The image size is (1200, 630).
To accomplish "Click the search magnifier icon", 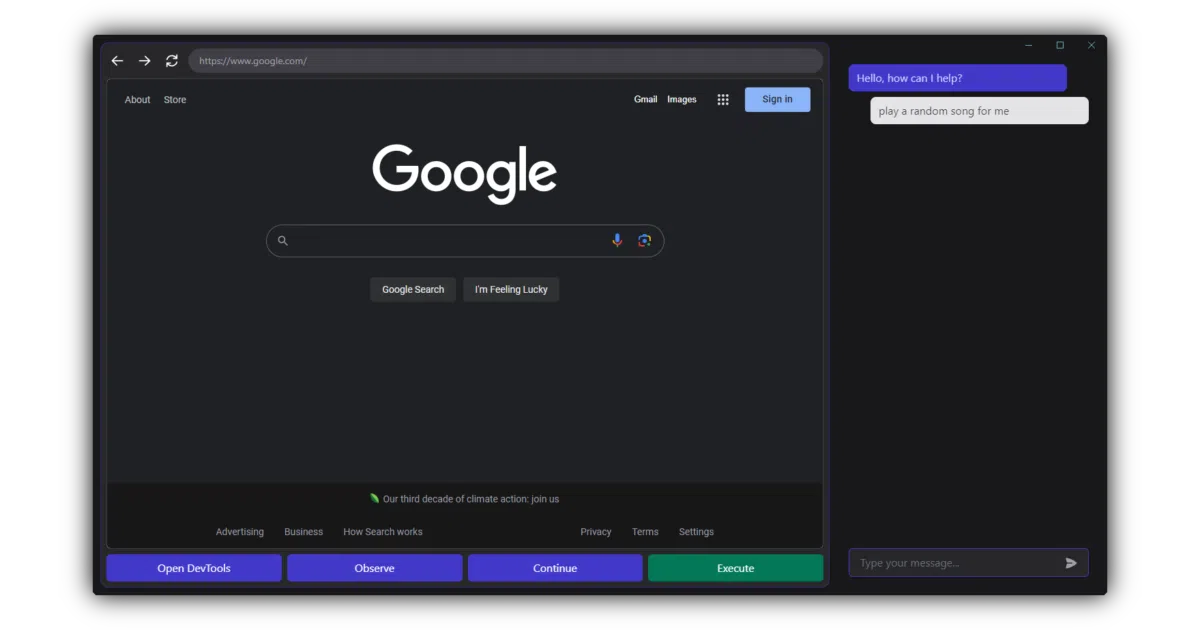I will [283, 241].
